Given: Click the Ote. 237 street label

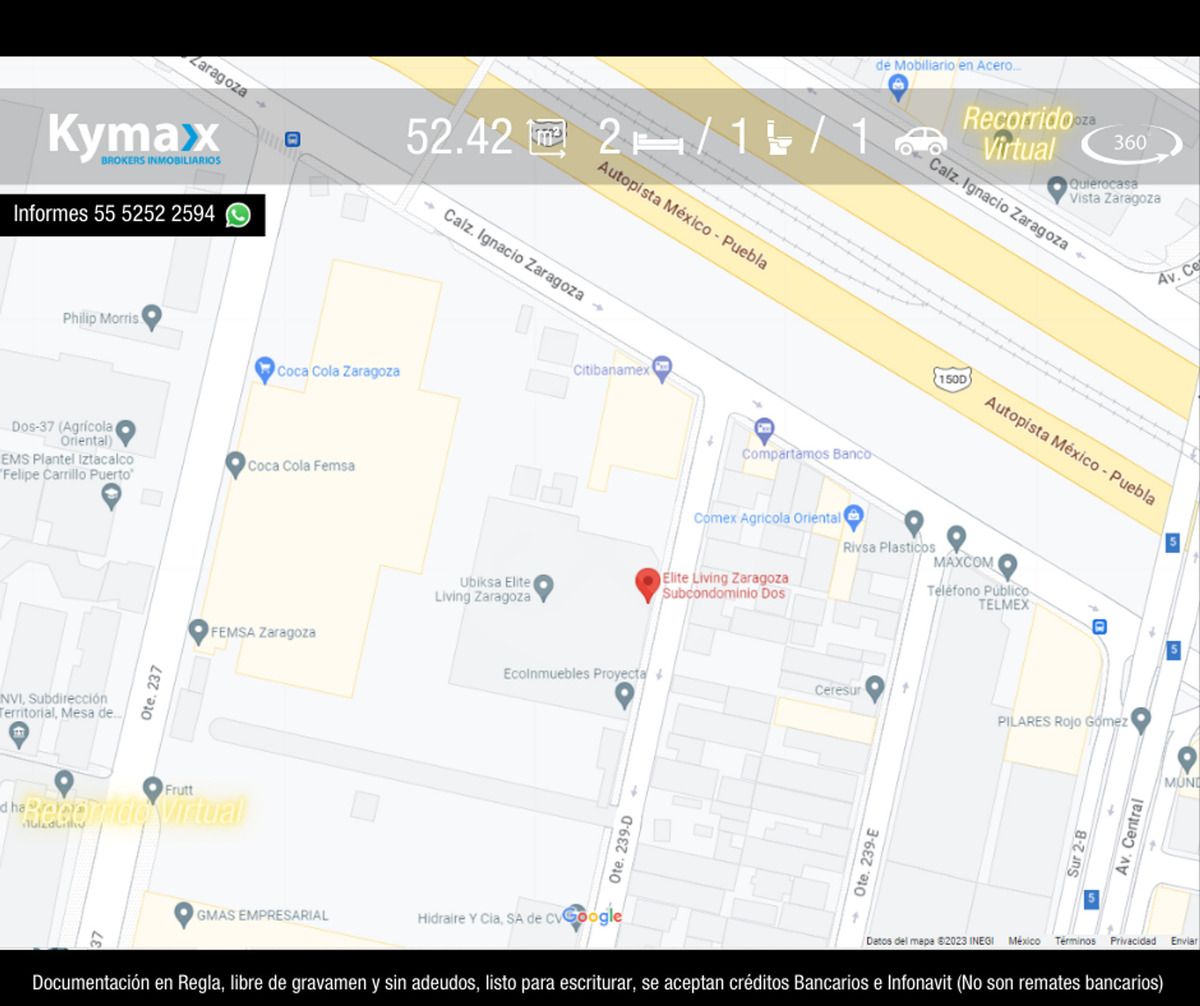Looking at the screenshot, I should pyautogui.click(x=150, y=693).
